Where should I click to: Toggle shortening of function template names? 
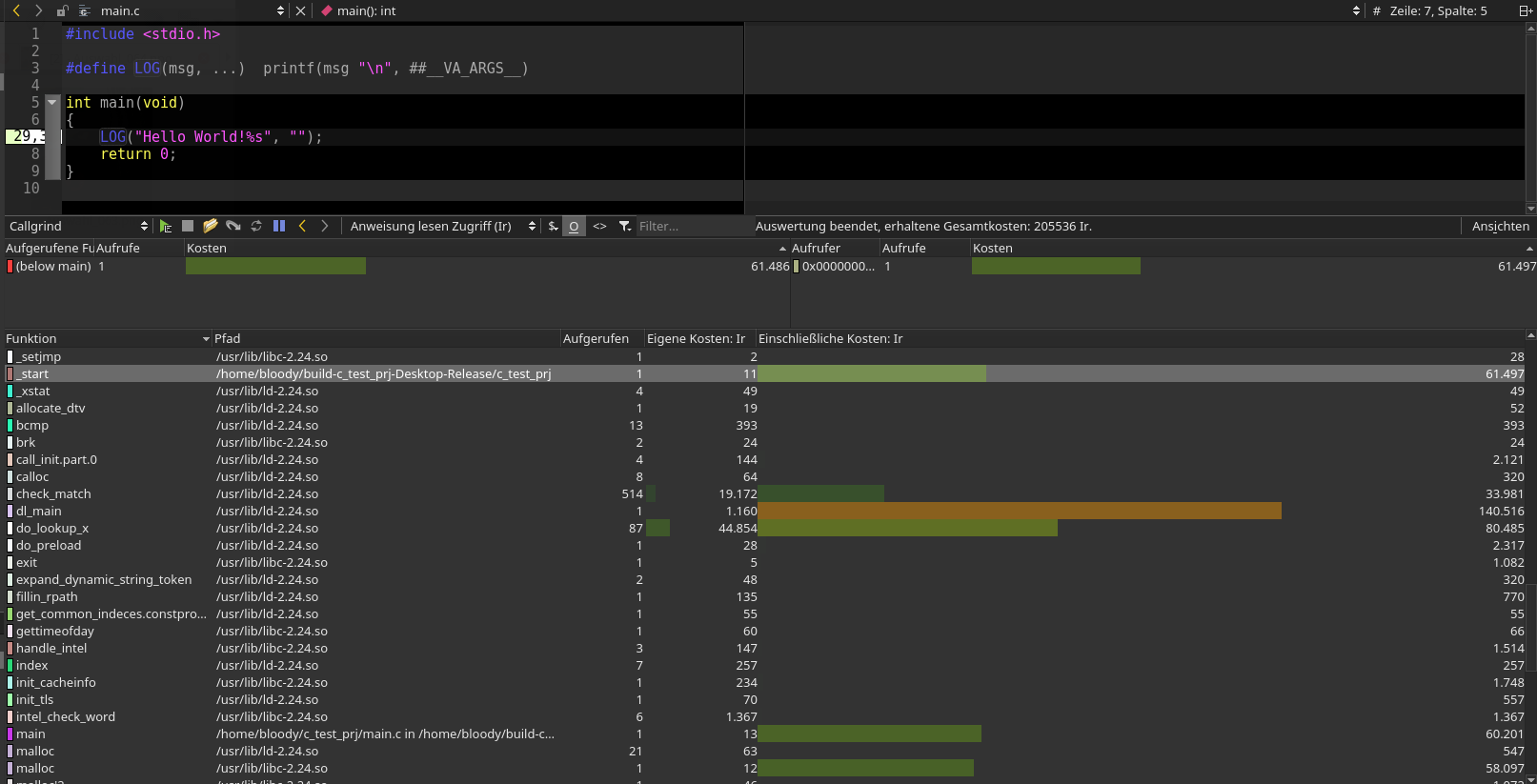point(599,226)
